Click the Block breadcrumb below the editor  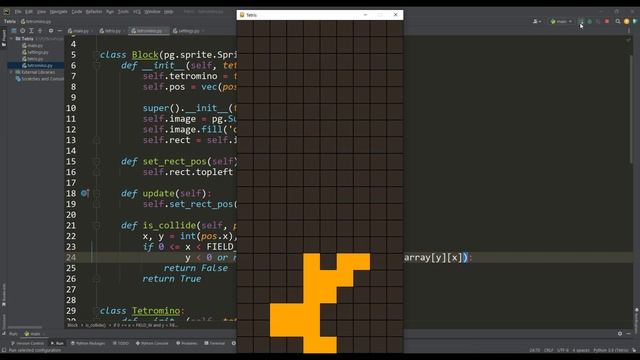pyautogui.click(x=72, y=325)
